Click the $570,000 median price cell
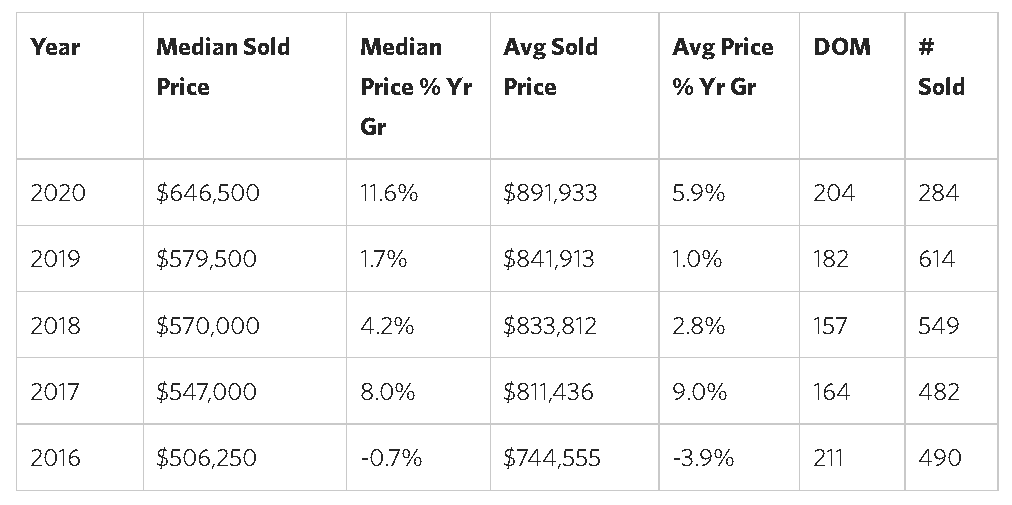The width and height of the screenshot is (1012, 505). click(x=208, y=325)
